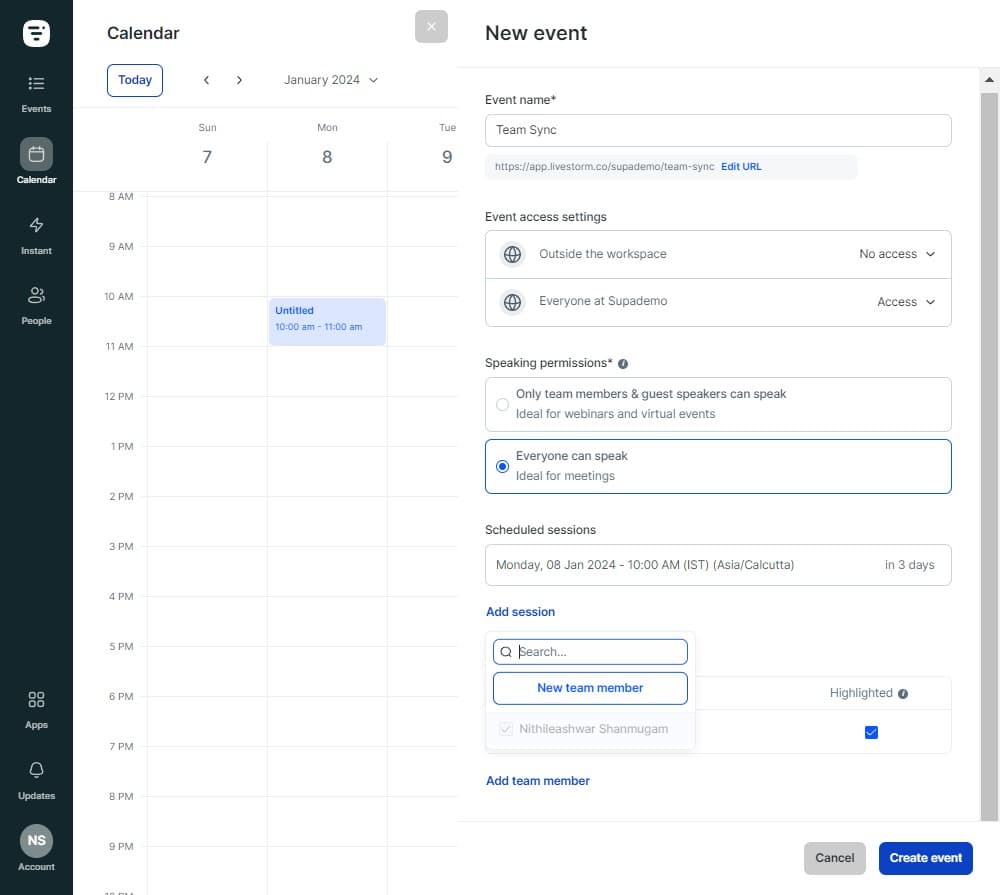Viewport: 1000px width, 895px height.
Task: Click the Livestorm logo icon
Action: pos(36,33)
